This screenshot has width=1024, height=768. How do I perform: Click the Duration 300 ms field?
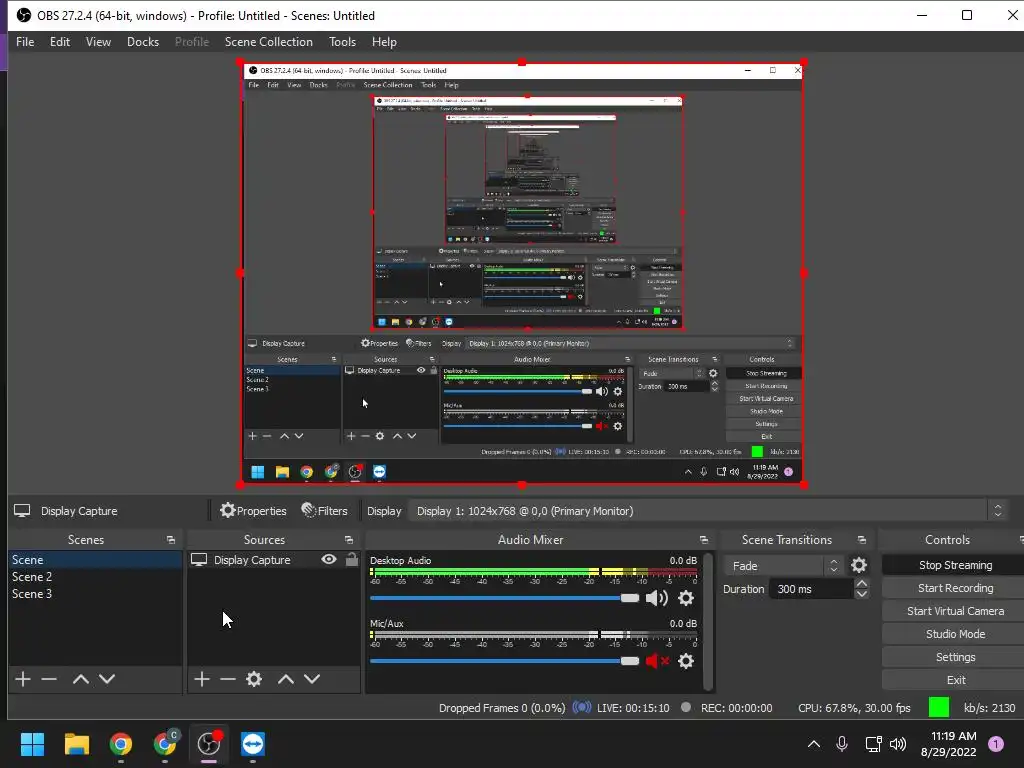[x=812, y=589]
